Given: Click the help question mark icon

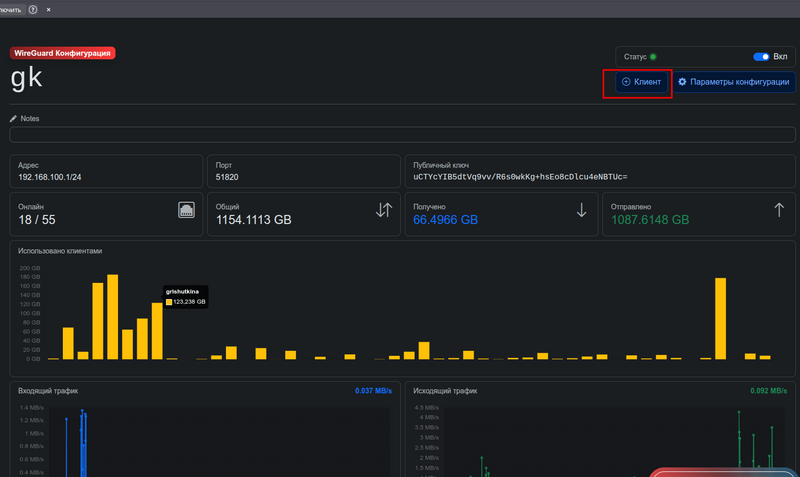Looking at the screenshot, I should pos(34,9).
